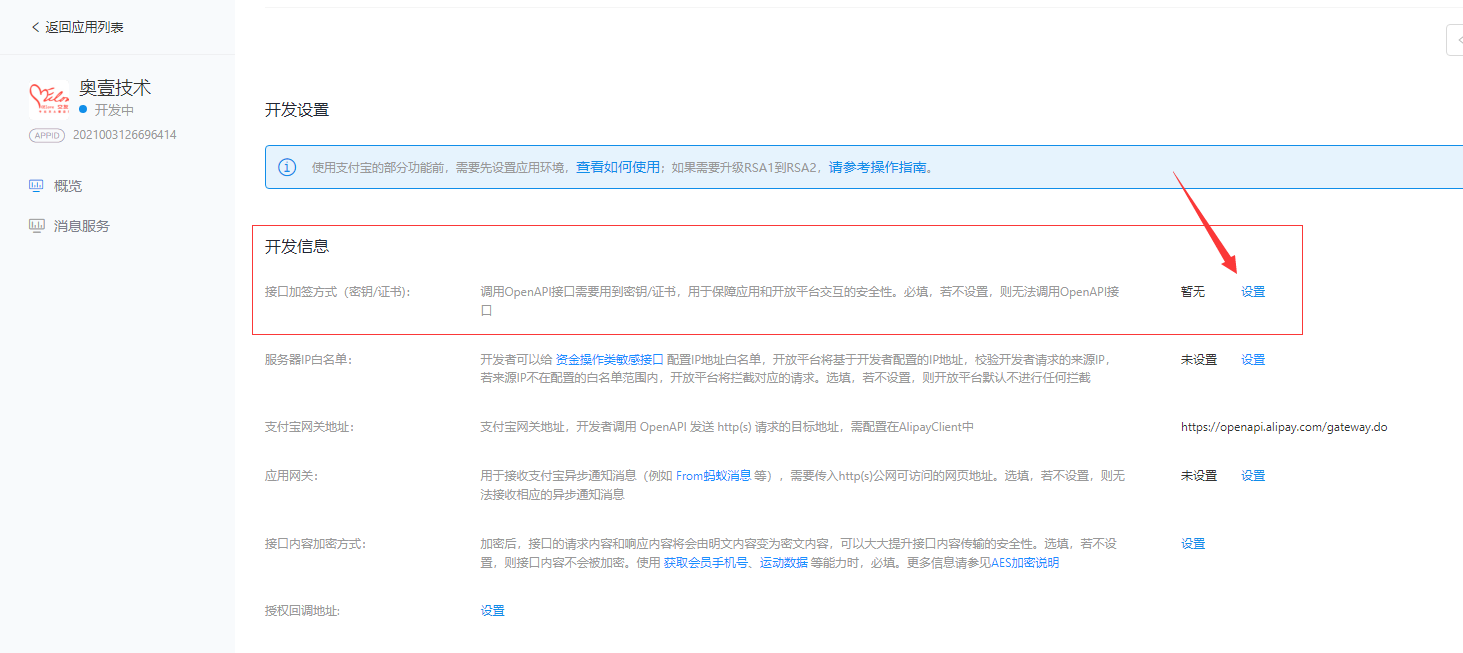Click the 开发设置 heading
Screen dimensions: 1463x653
pyautogui.click(x=297, y=110)
